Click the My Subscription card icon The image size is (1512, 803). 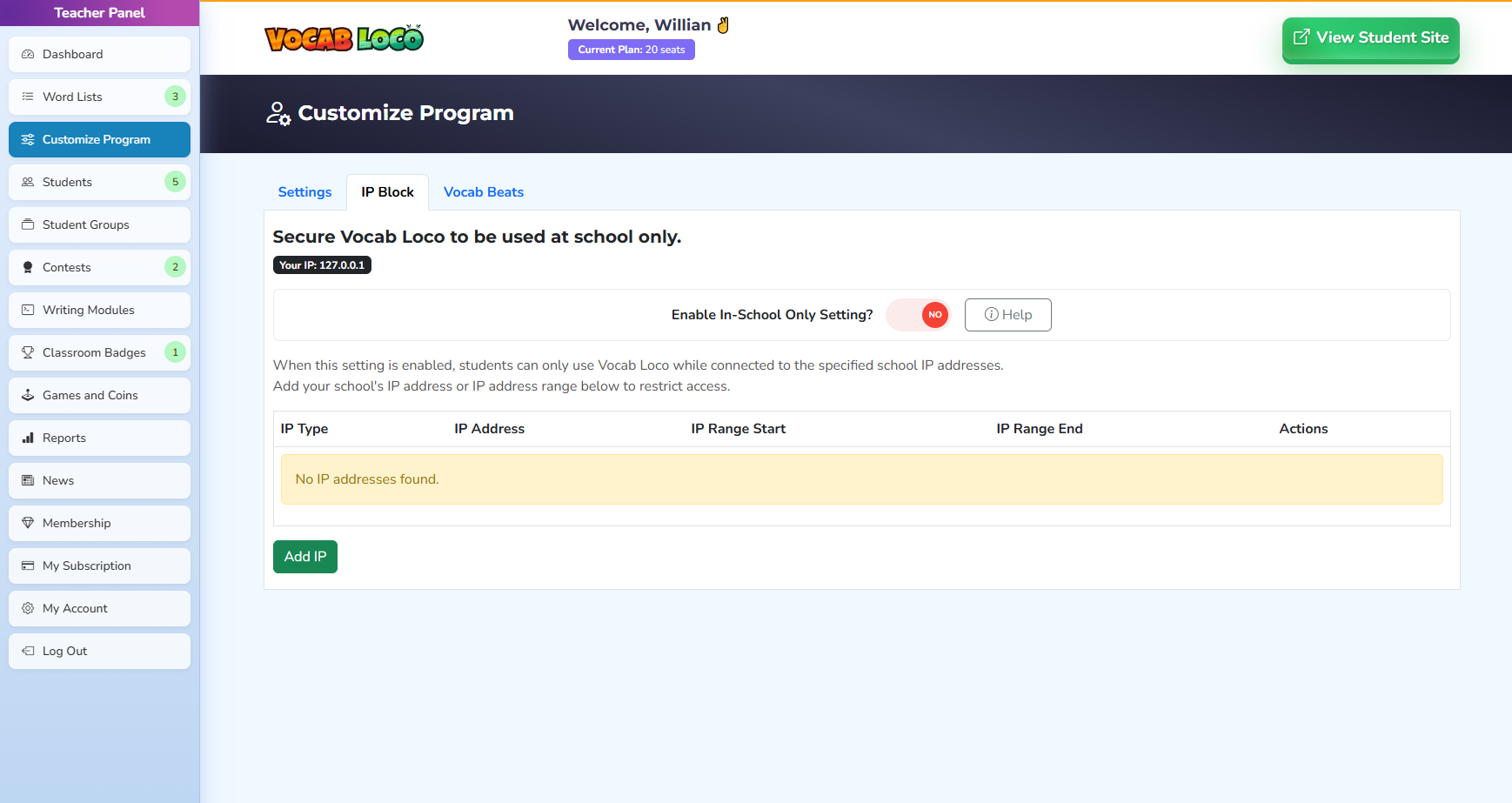tap(28, 565)
